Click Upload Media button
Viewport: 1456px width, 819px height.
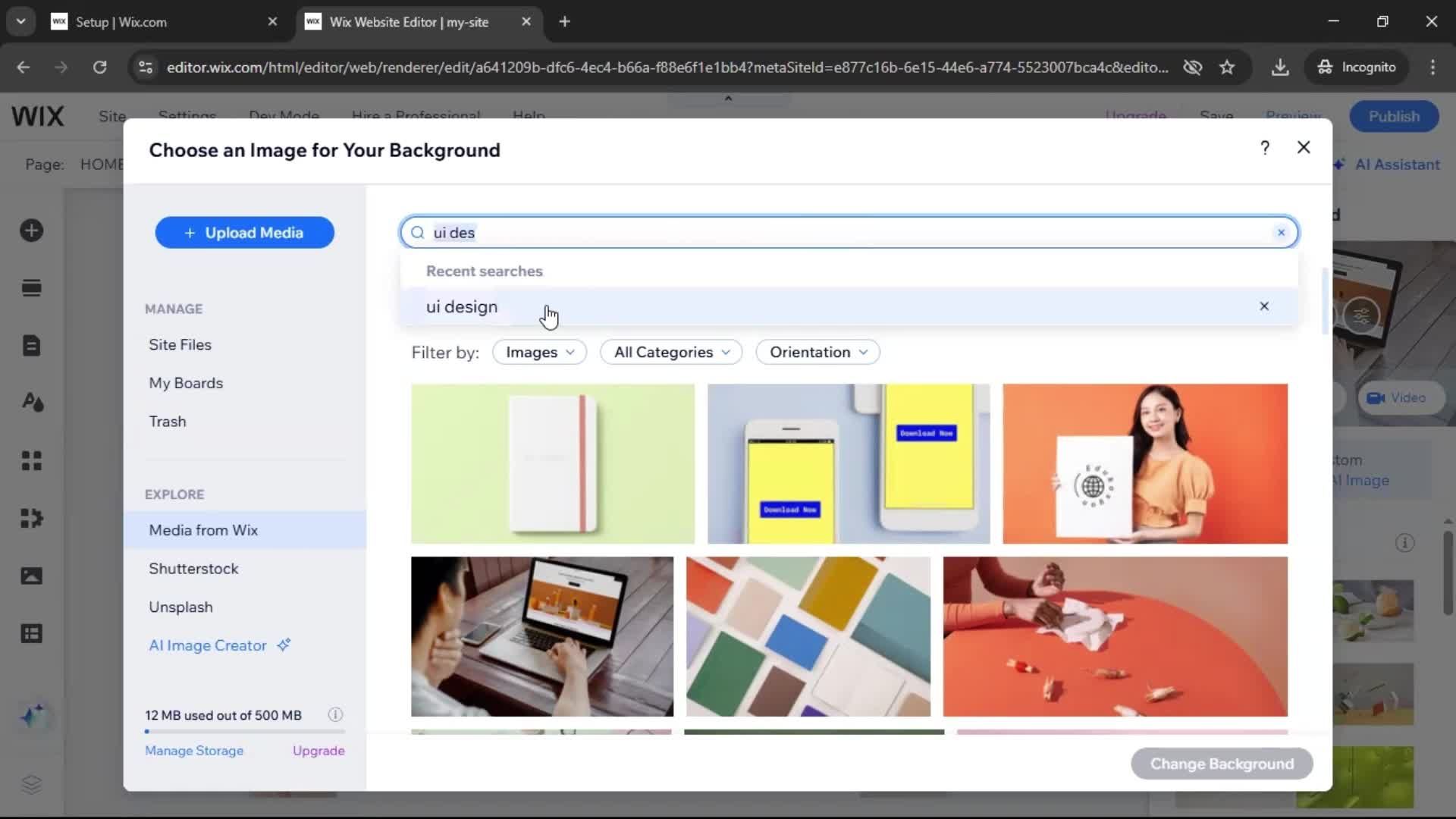[x=244, y=233]
